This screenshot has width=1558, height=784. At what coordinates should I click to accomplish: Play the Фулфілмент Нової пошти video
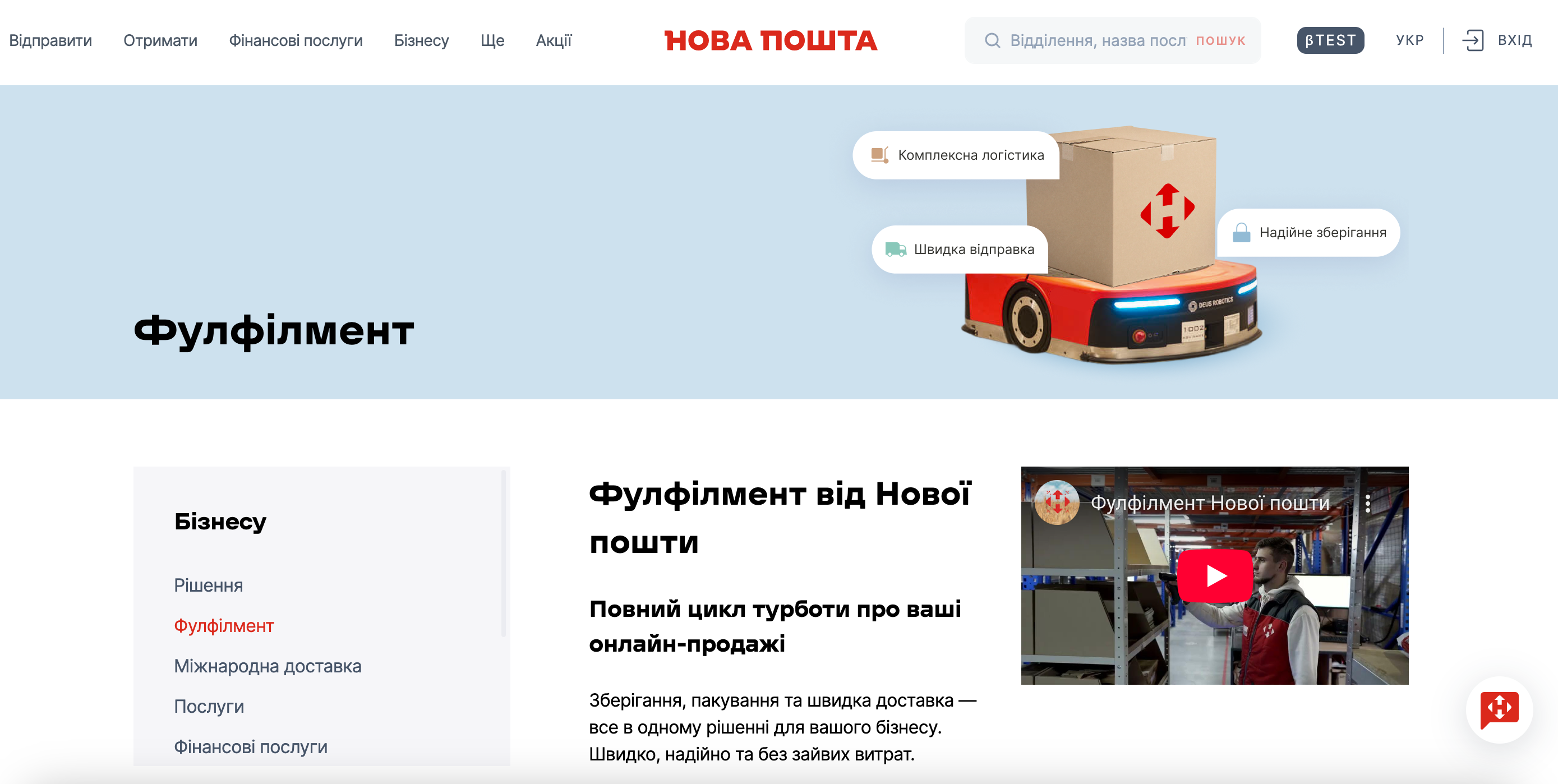click(1216, 575)
